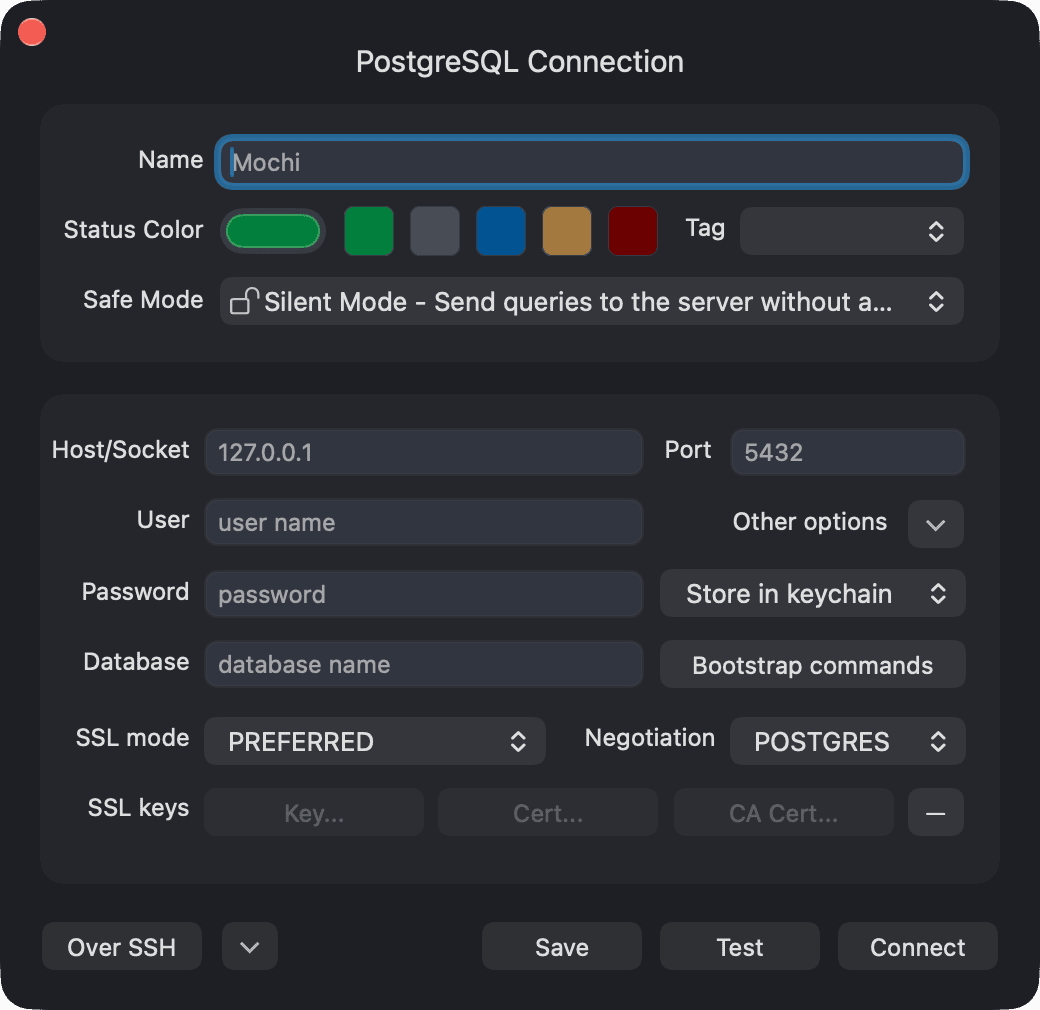The width and height of the screenshot is (1040, 1010).
Task: Click the Database name input field
Action: pos(424,664)
